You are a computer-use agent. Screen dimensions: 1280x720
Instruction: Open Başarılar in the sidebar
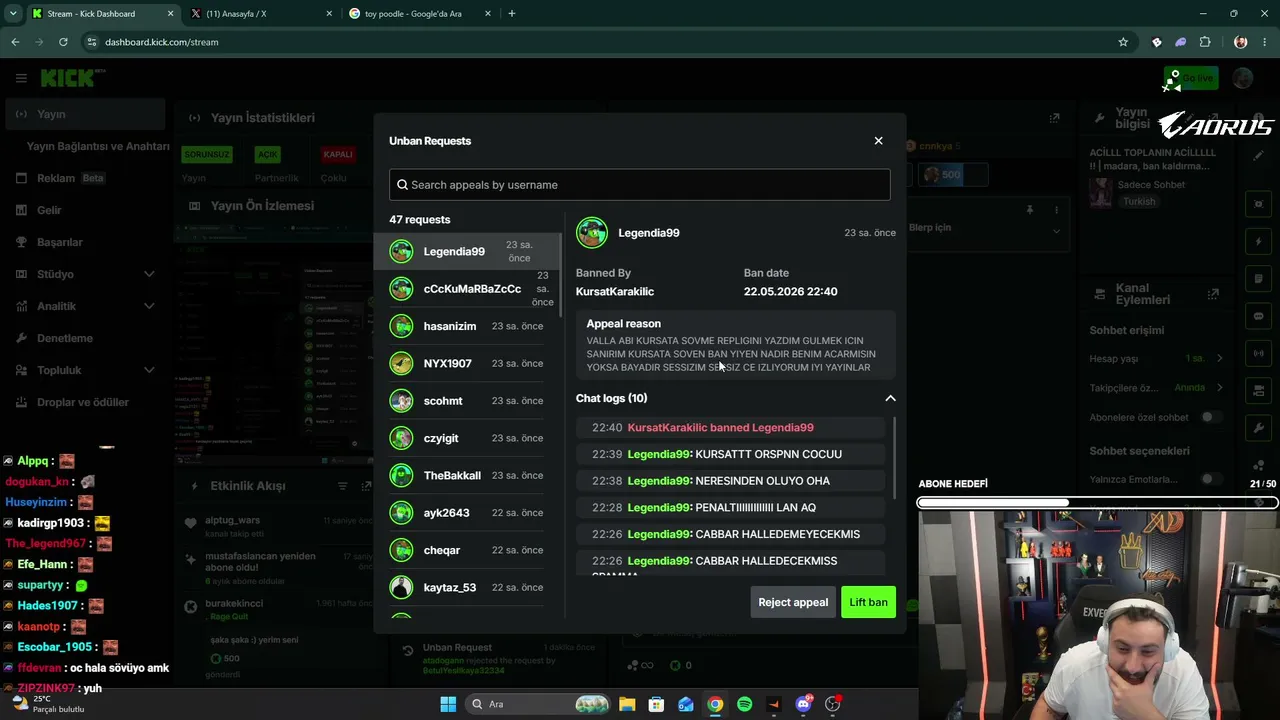pyautogui.click(x=85, y=242)
